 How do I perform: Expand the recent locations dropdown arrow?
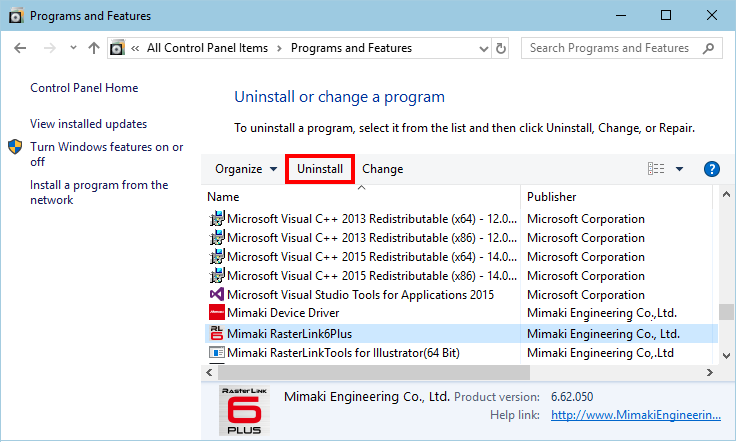72,48
